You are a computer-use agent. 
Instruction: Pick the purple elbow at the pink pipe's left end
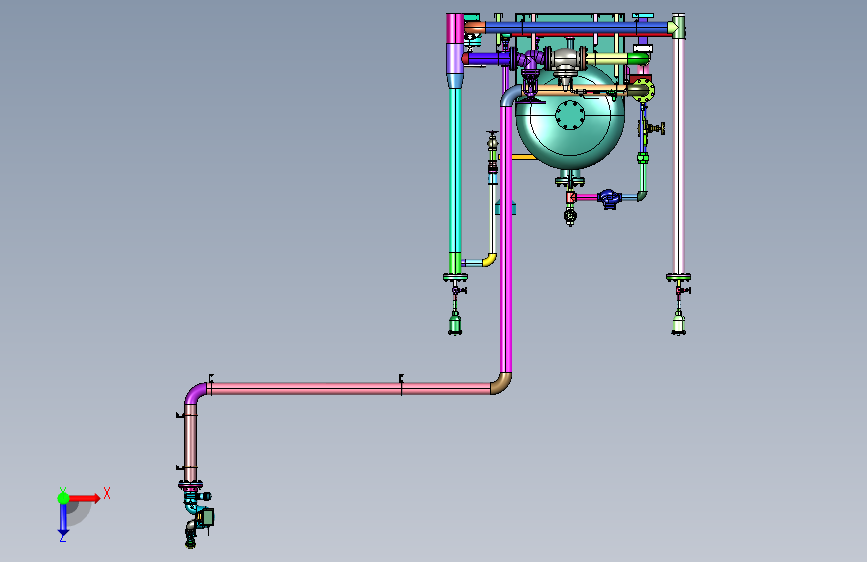[x=195, y=394]
